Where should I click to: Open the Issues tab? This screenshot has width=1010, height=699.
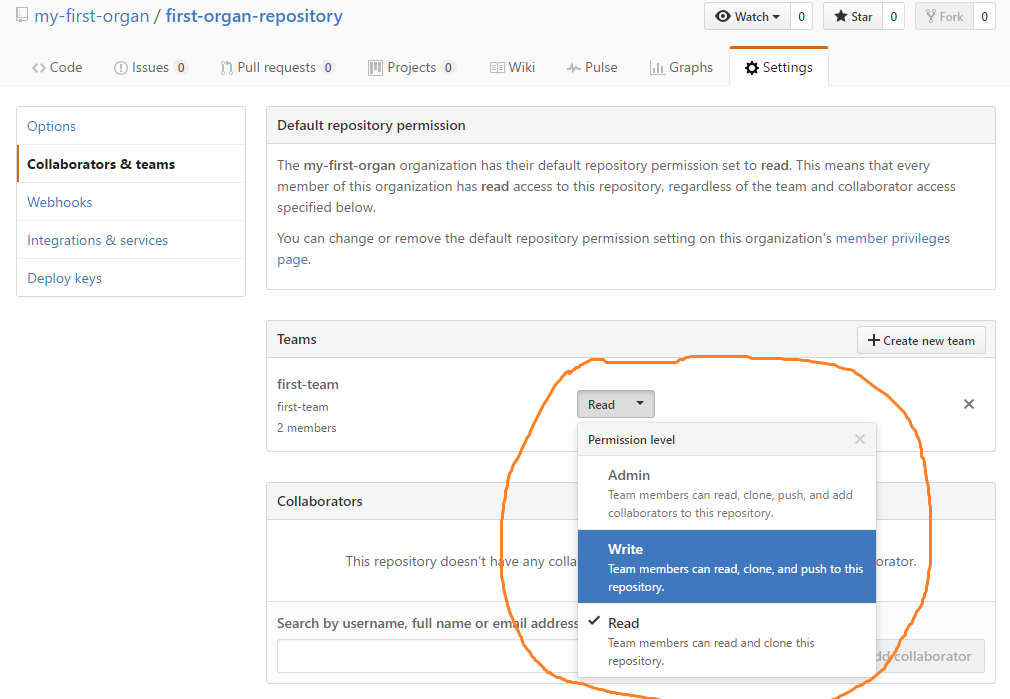pyautogui.click(x=151, y=67)
